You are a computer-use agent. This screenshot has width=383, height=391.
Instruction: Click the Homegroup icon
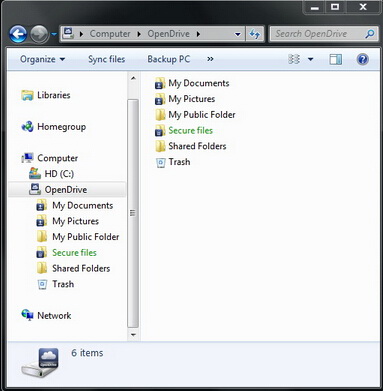coord(27,127)
